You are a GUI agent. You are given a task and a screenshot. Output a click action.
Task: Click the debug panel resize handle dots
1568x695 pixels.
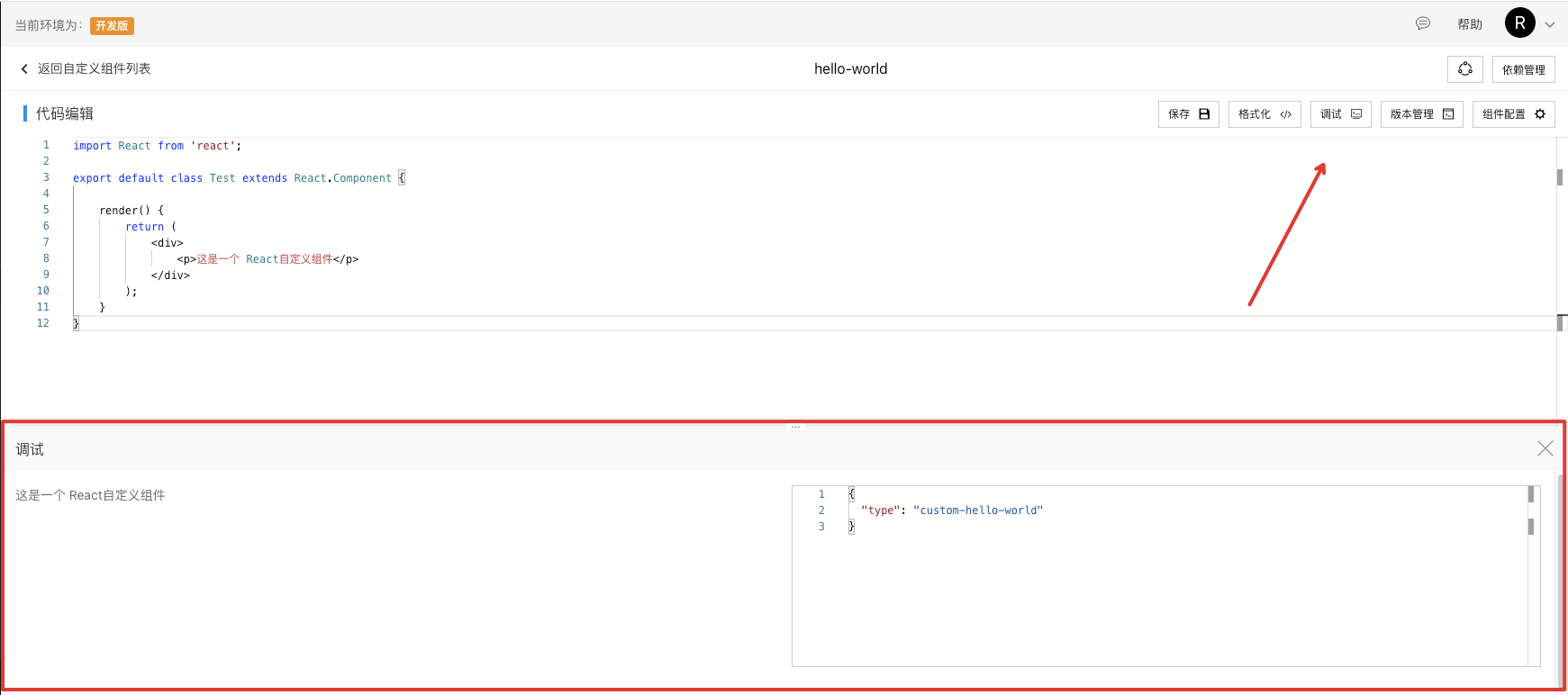click(796, 427)
